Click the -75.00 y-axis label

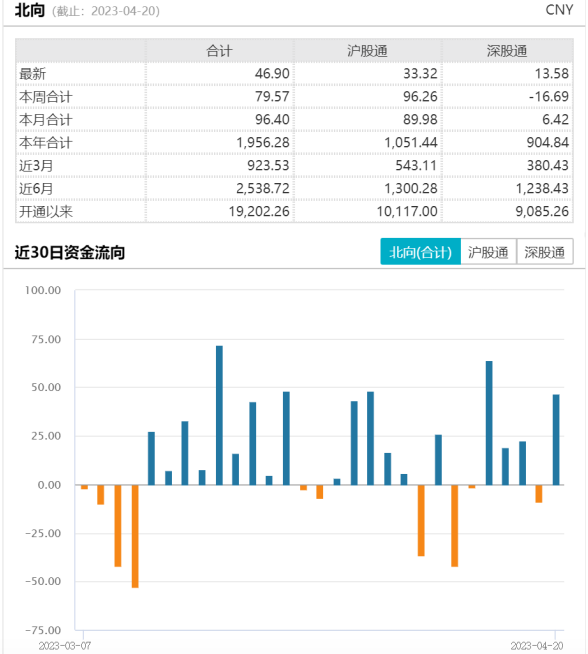click(x=43, y=630)
